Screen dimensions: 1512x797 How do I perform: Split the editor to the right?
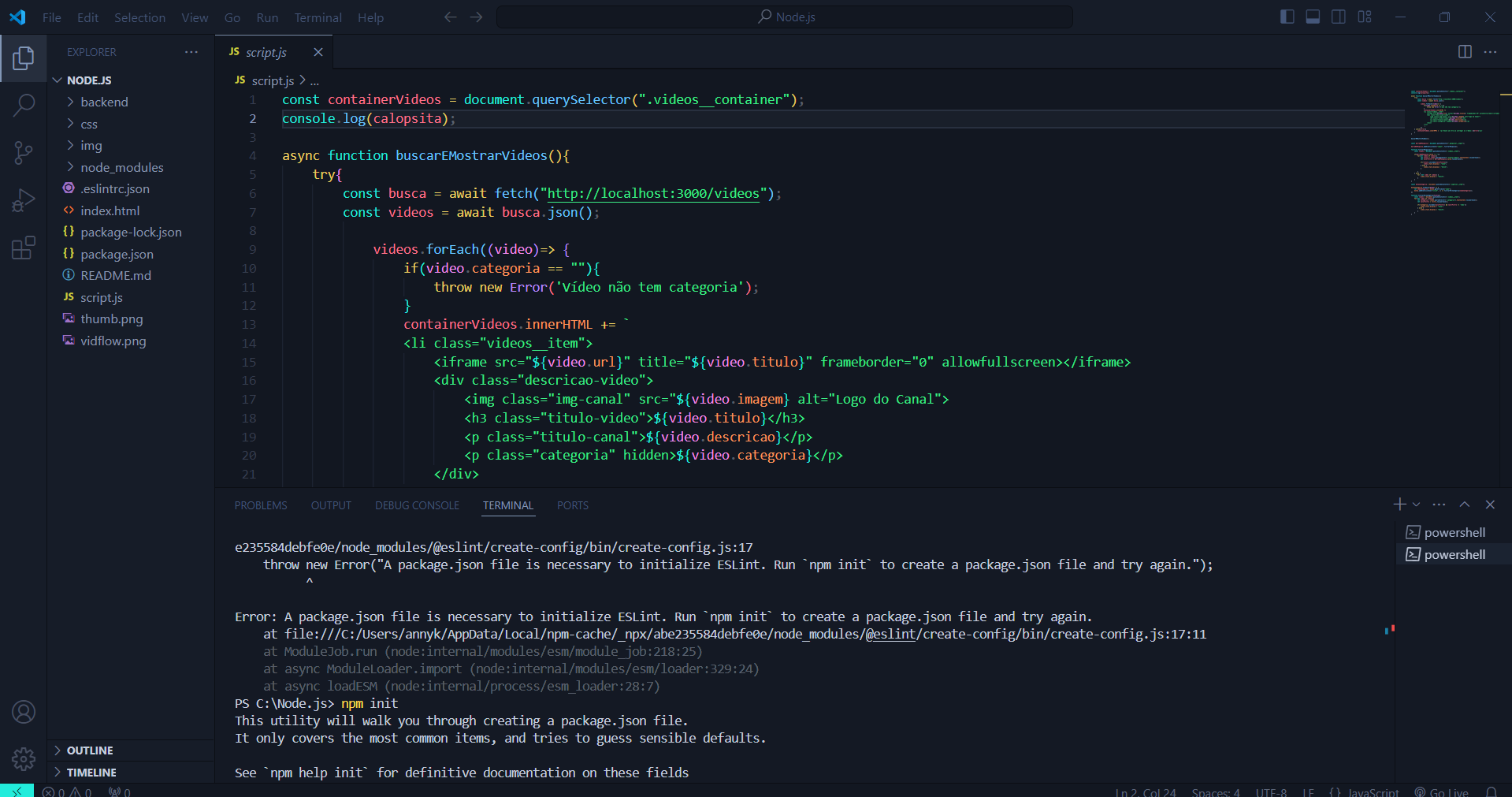pyautogui.click(x=1465, y=52)
